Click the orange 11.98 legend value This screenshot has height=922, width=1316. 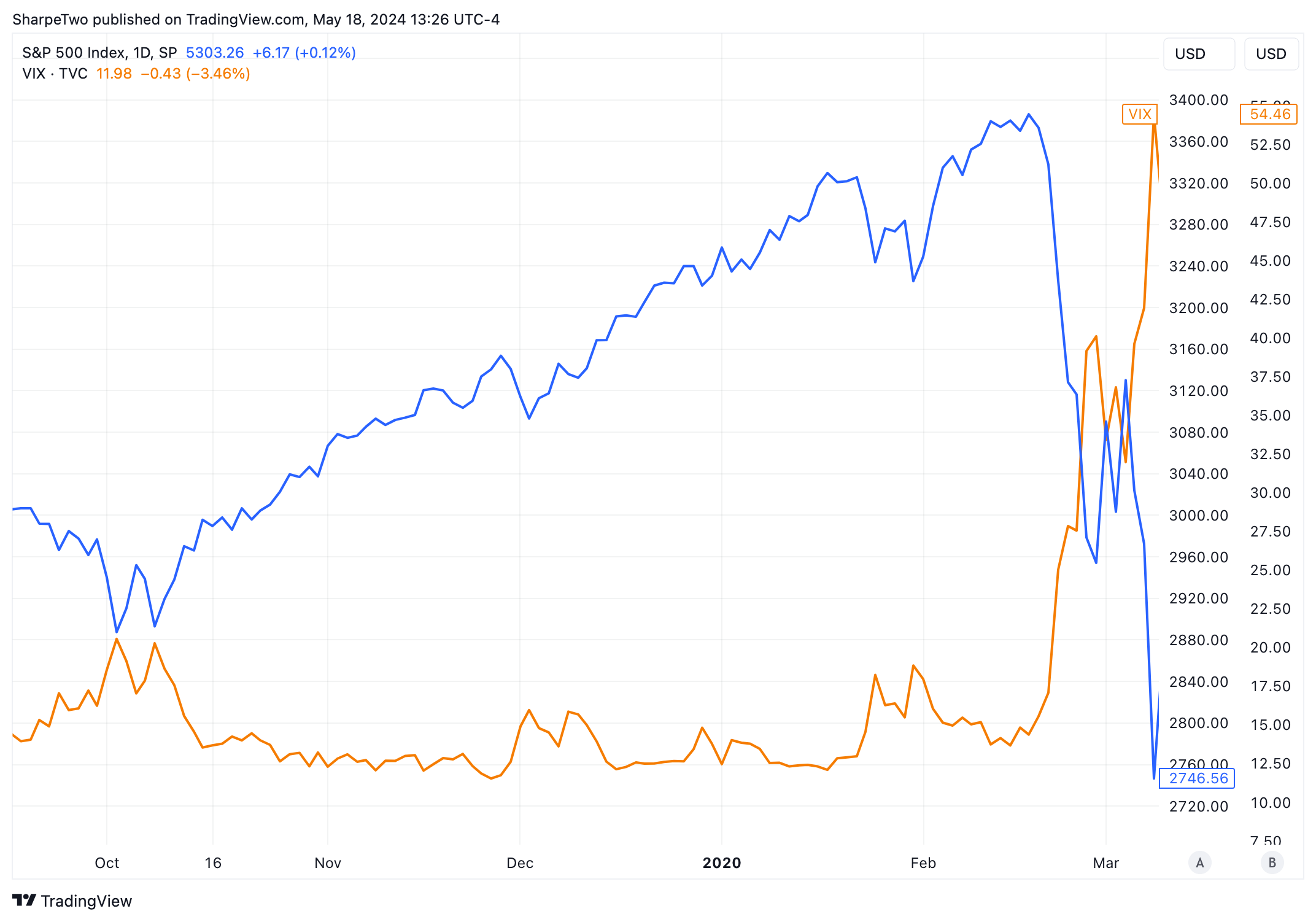click(x=114, y=74)
